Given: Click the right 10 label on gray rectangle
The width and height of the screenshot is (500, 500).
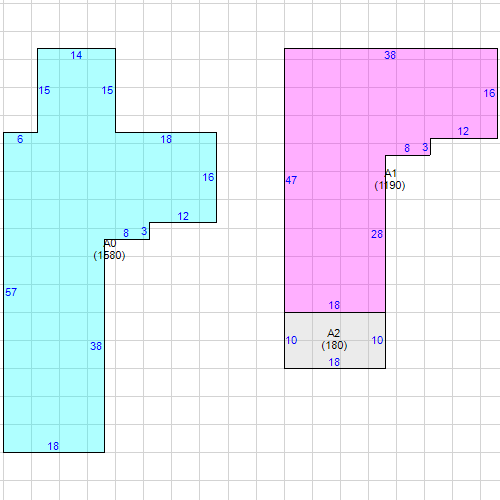Looking at the screenshot, I should point(377,340).
